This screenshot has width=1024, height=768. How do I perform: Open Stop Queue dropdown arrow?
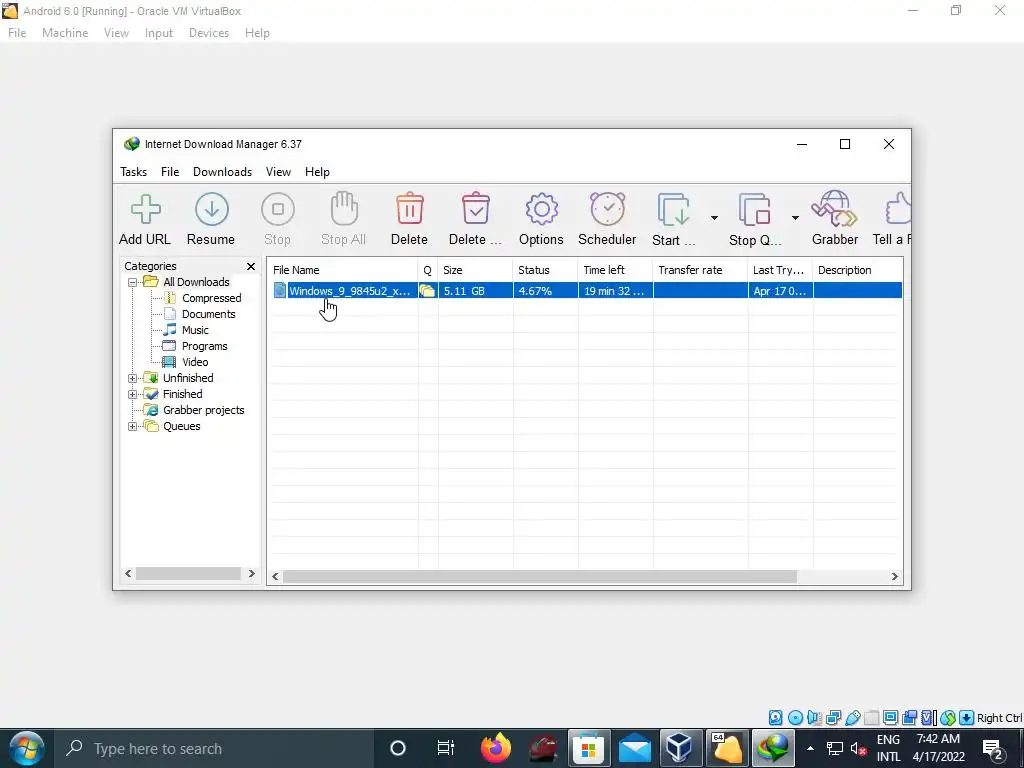point(795,218)
